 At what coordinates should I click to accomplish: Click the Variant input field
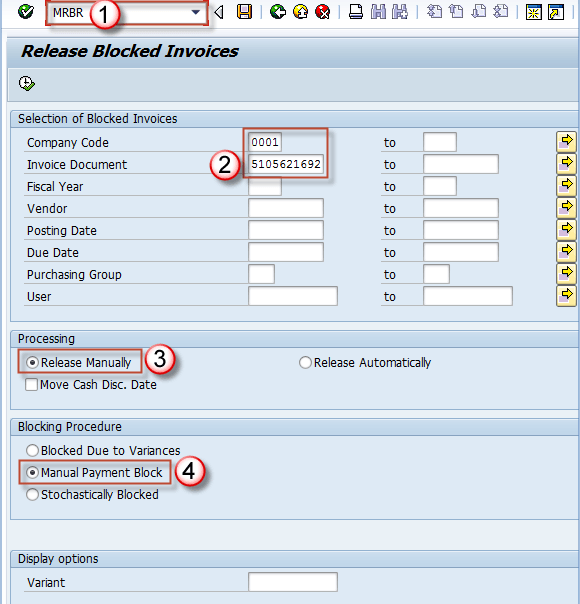point(293,582)
